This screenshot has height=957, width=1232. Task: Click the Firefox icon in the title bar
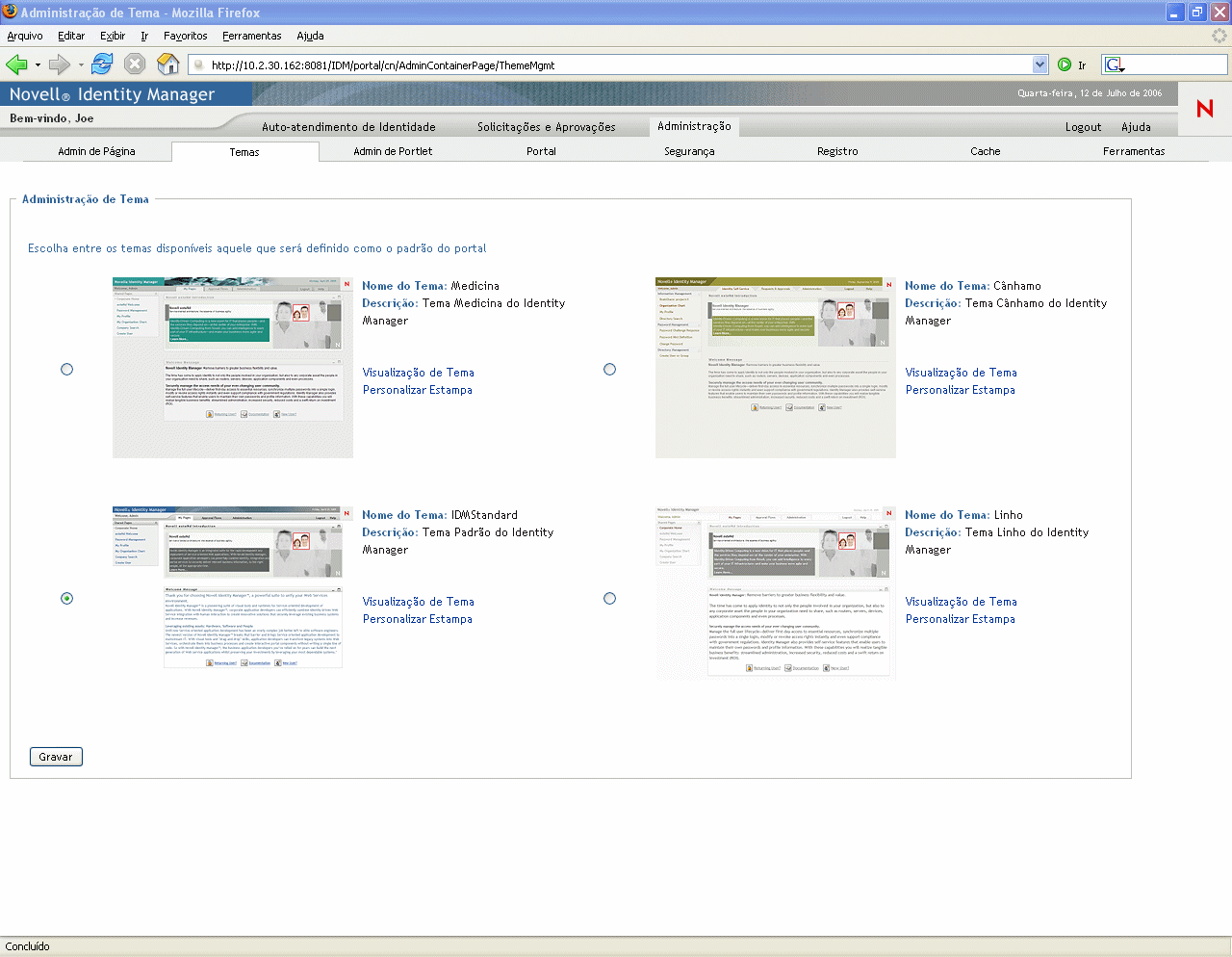click(x=10, y=12)
